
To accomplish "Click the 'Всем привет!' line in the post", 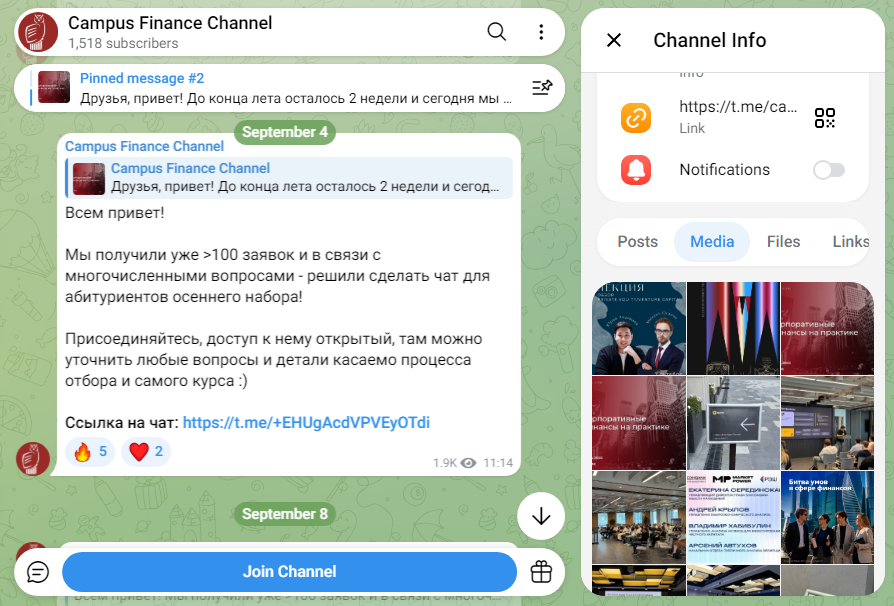I will (x=115, y=213).
